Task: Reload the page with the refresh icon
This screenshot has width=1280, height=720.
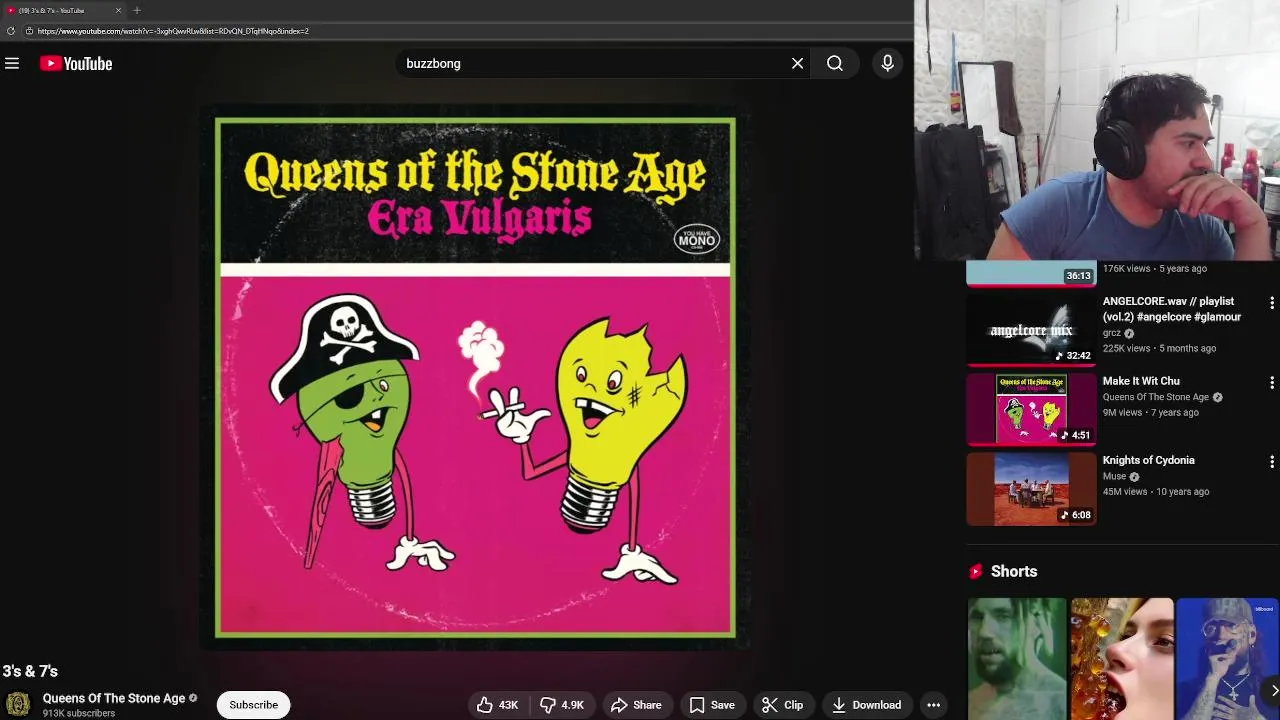Action: click(x=11, y=31)
